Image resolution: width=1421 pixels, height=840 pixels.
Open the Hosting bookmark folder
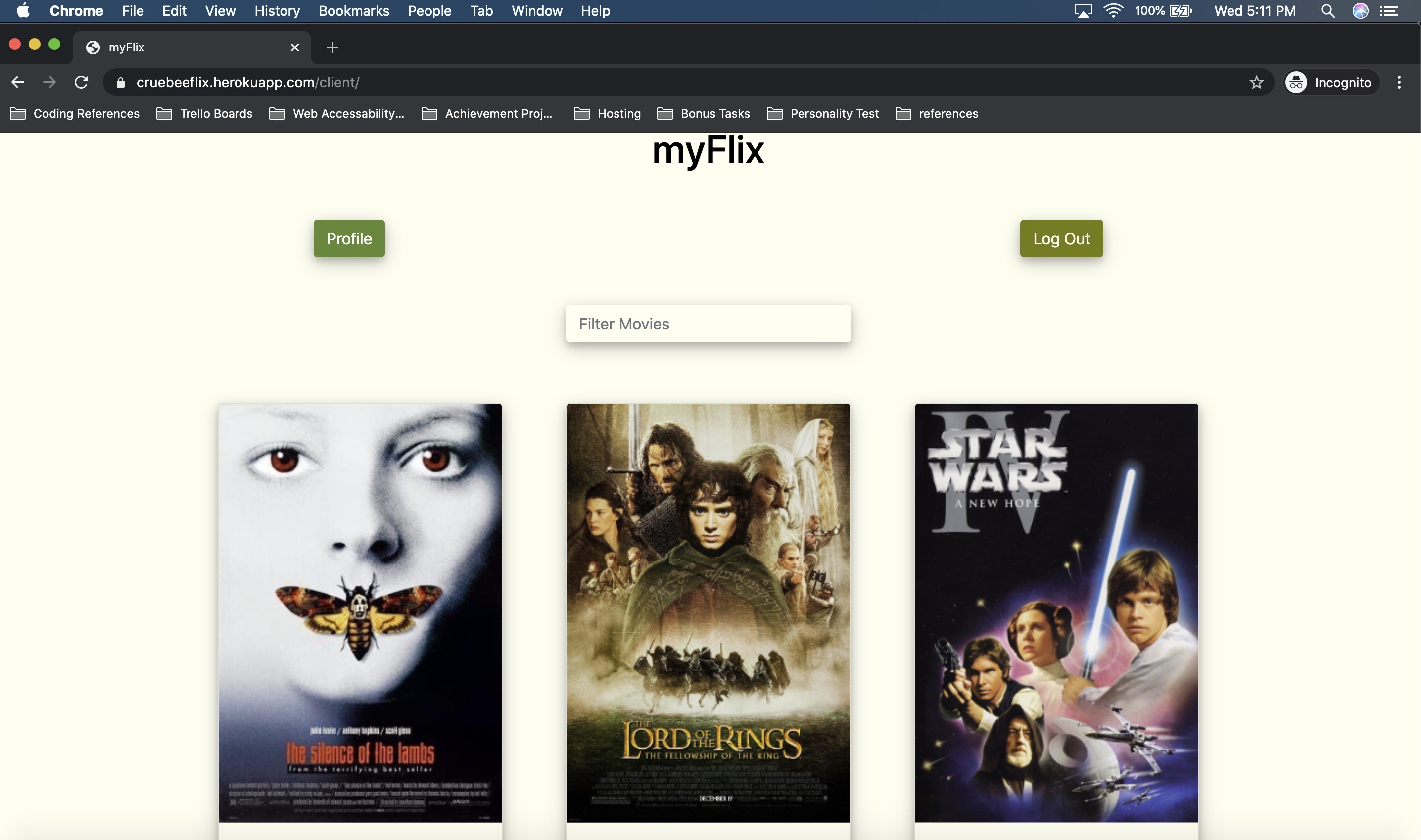point(607,113)
